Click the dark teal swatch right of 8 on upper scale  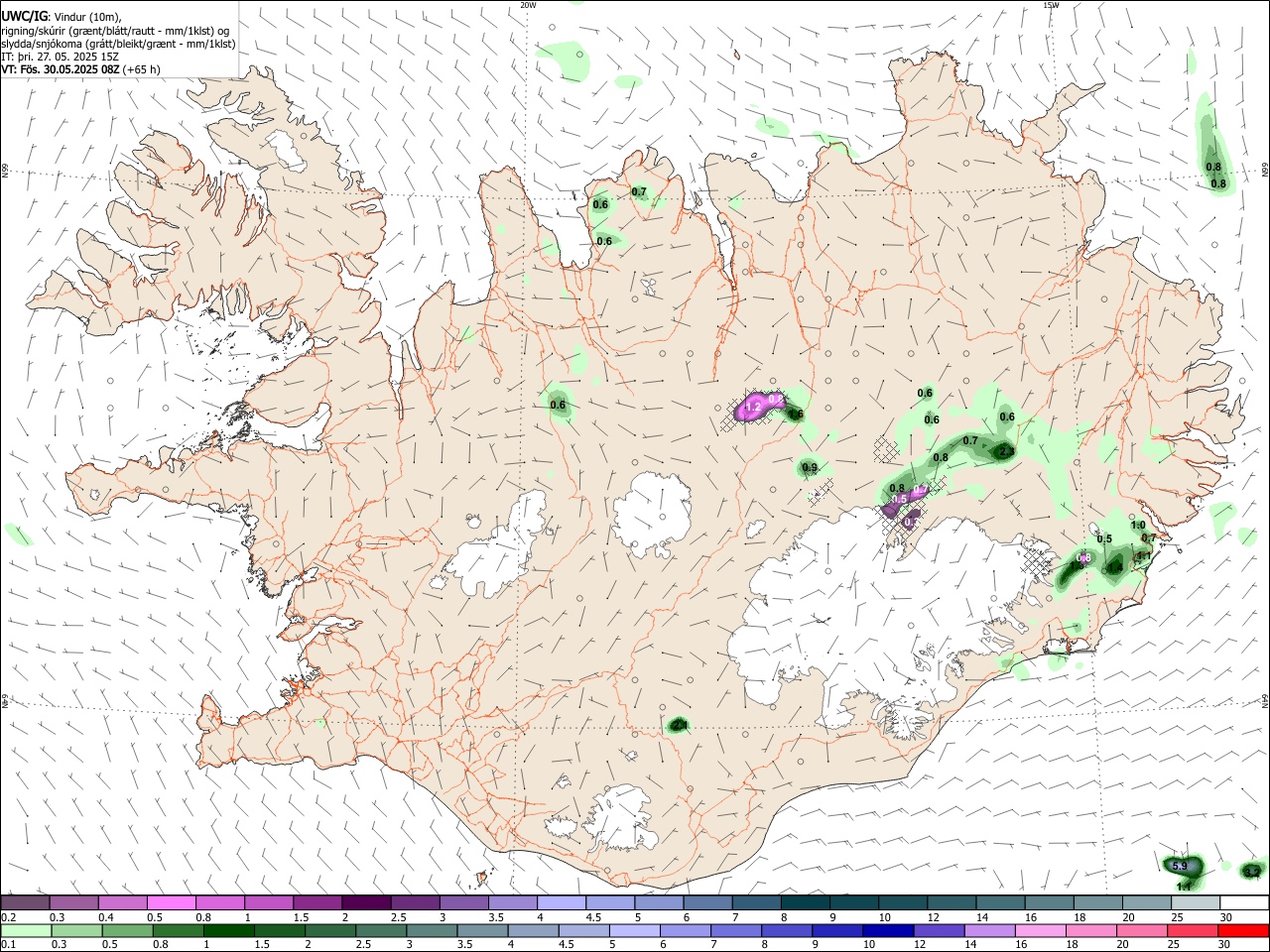pyautogui.click(x=805, y=903)
